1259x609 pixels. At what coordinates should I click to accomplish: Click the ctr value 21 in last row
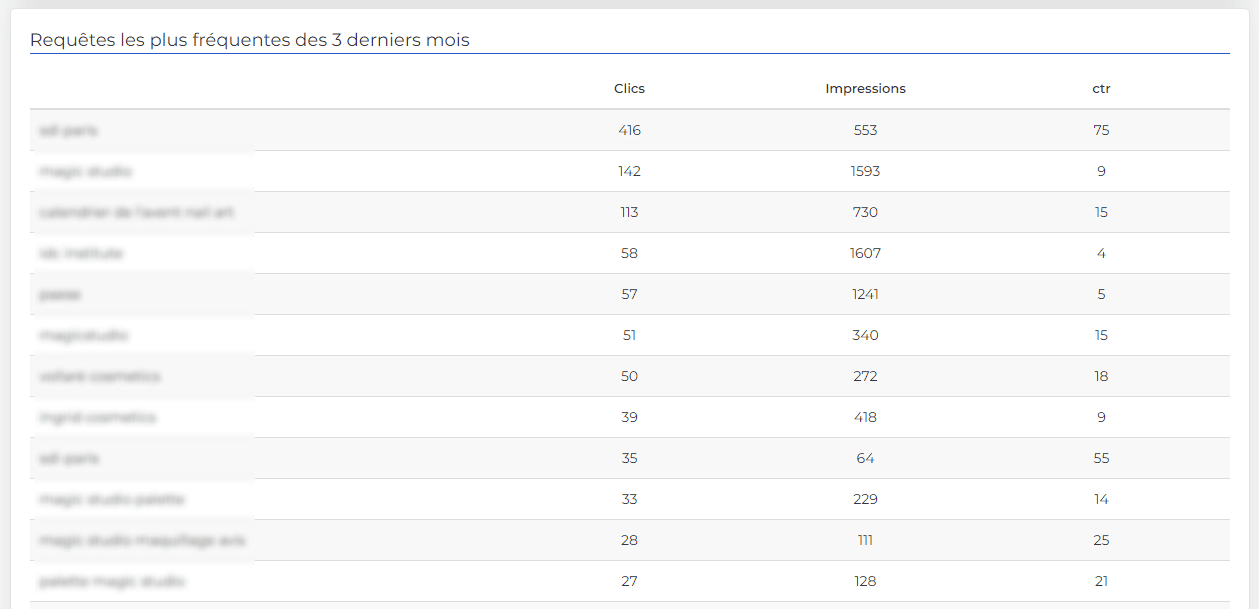tap(1101, 581)
